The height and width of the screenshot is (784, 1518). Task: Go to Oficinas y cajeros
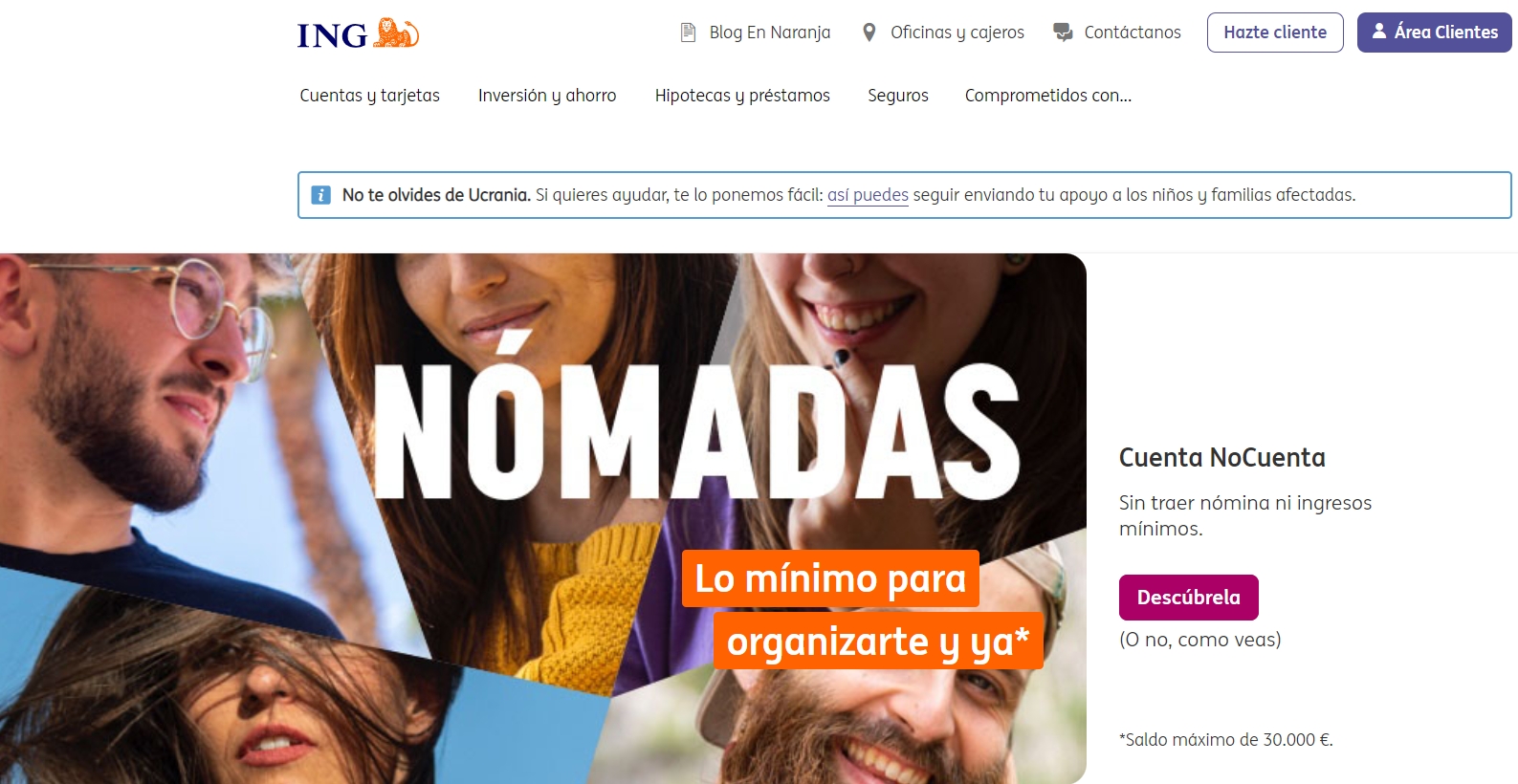click(x=957, y=33)
